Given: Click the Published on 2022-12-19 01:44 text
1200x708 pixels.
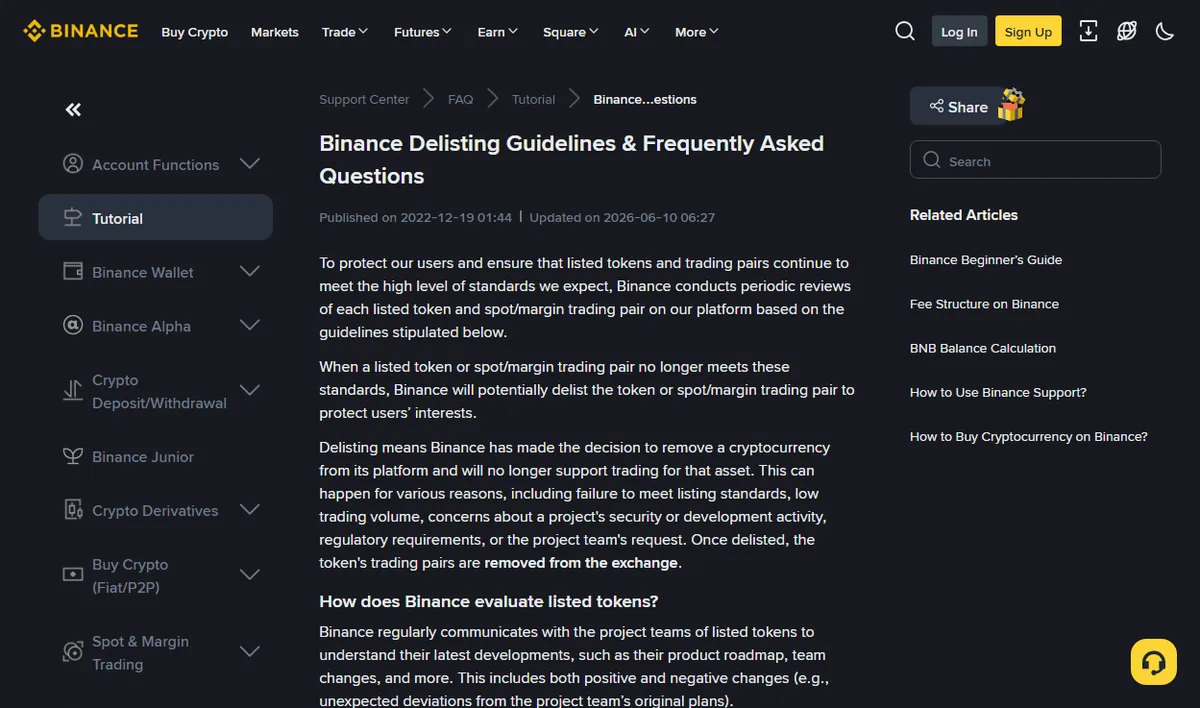Looking at the screenshot, I should pyautogui.click(x=415, y=217).
